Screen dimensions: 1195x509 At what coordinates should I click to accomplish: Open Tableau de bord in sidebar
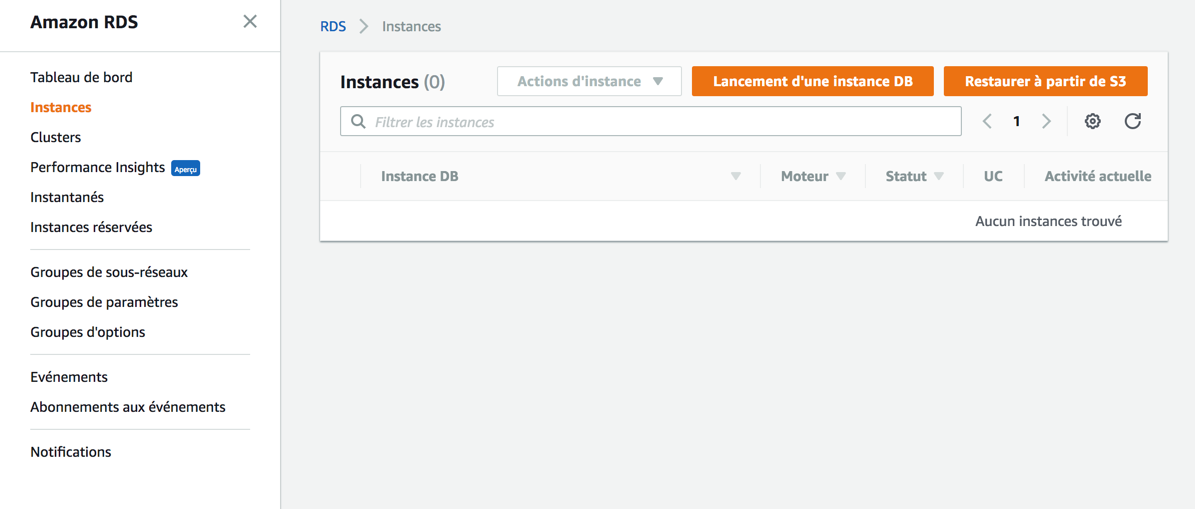click(81, 77)
